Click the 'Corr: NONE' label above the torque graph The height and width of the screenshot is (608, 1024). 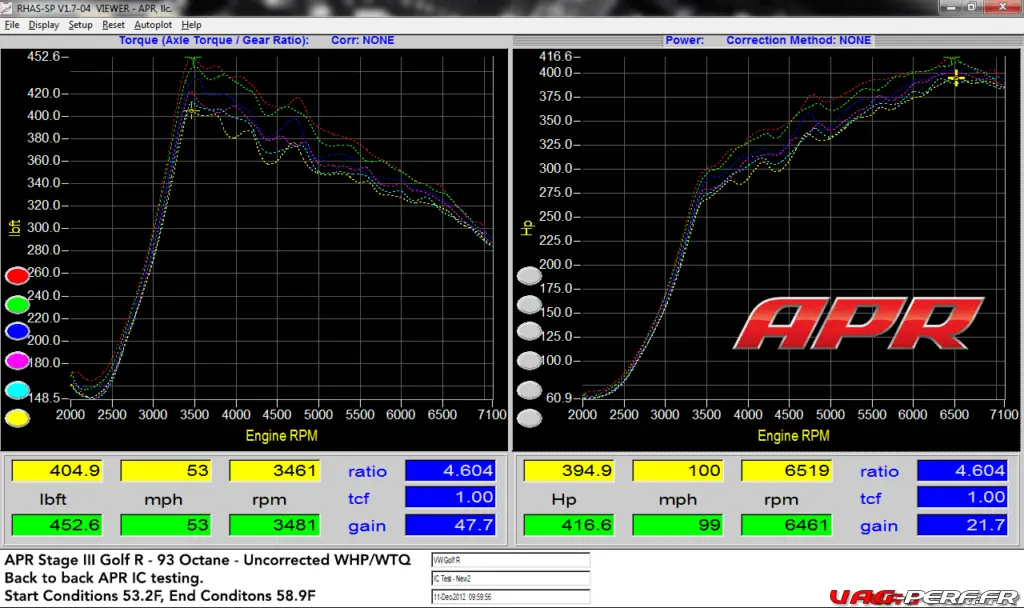362,40
